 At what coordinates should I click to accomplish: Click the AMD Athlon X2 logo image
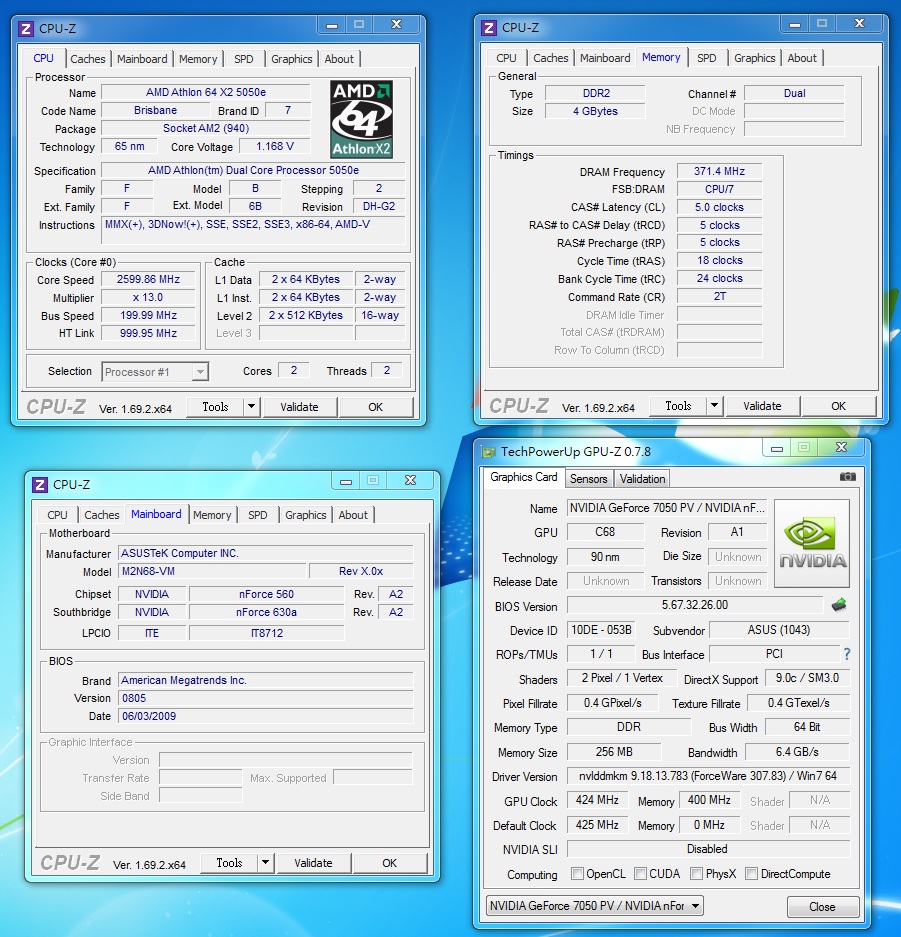pos(361,119)
